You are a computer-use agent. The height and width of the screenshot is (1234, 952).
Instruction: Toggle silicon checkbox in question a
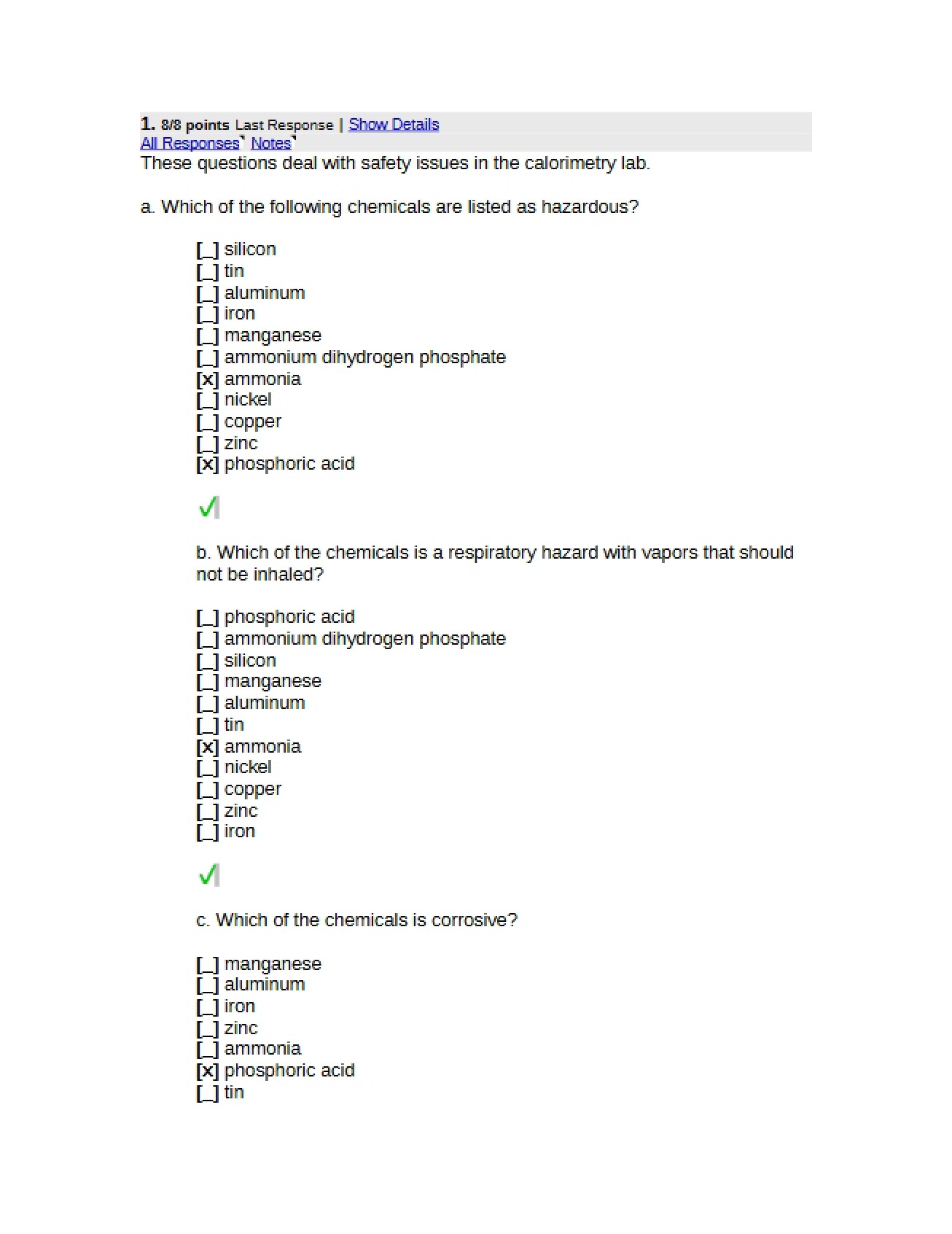point(208,250)
